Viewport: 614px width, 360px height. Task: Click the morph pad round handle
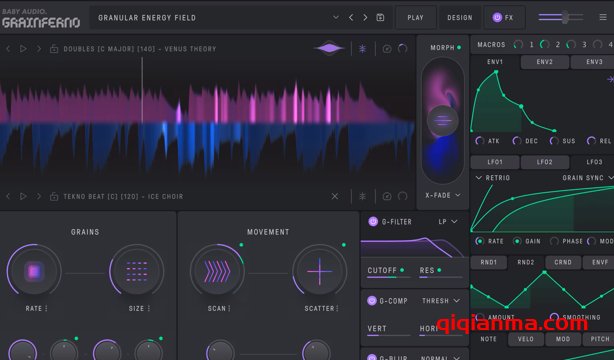pos(442,121)
